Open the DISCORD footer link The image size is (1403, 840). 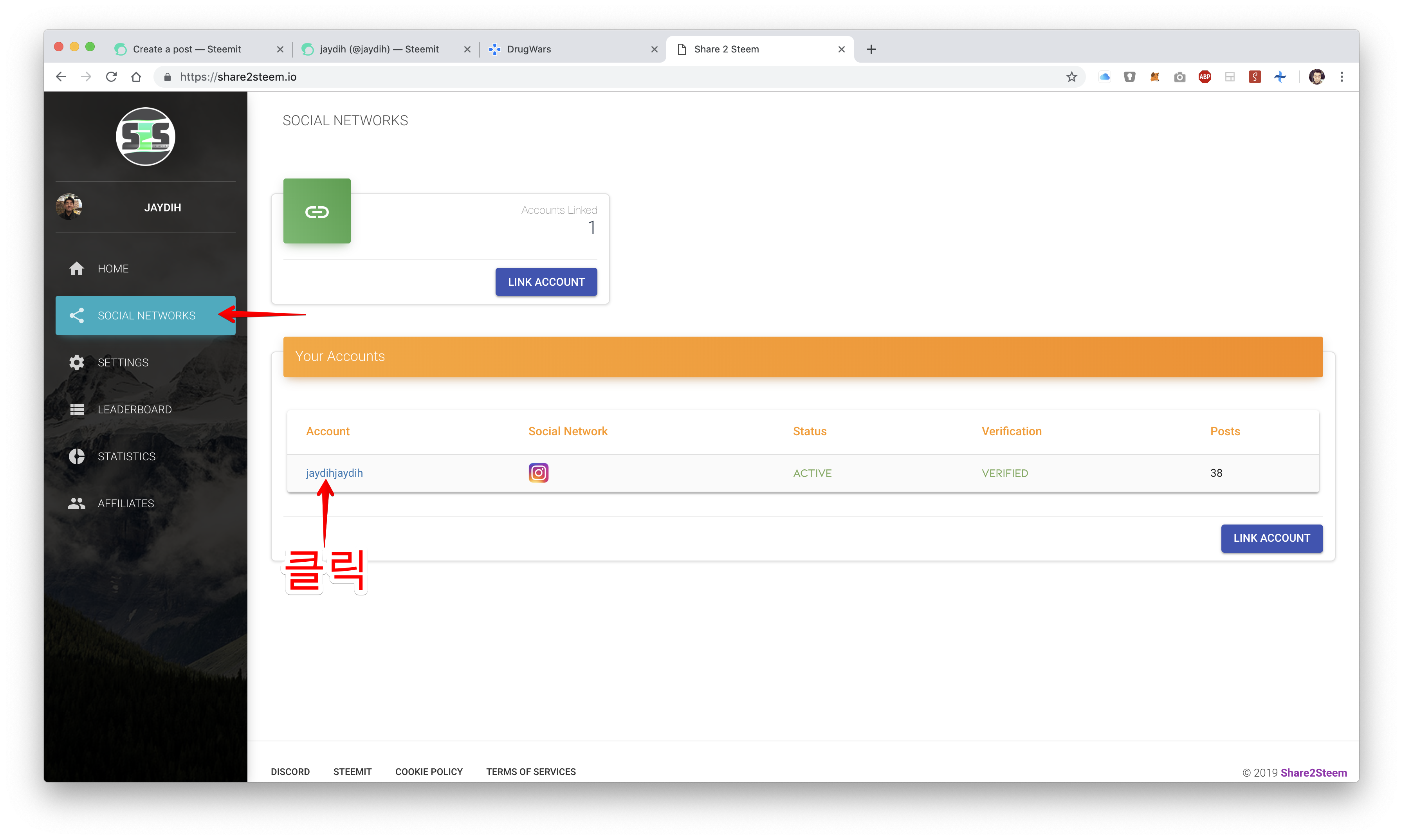point(290,772)
